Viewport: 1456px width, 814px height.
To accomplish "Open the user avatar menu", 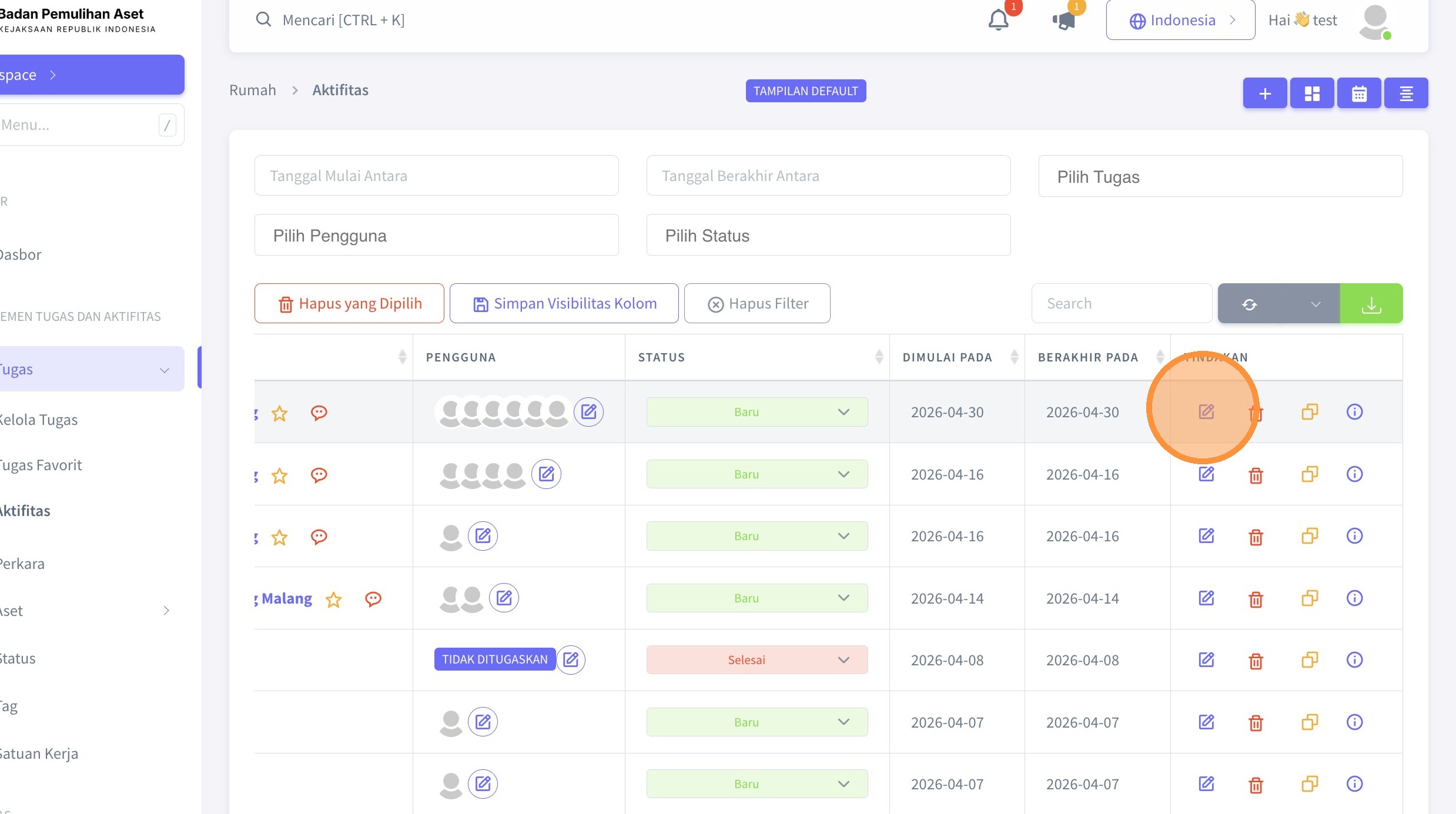I will tap(1375, 22).
